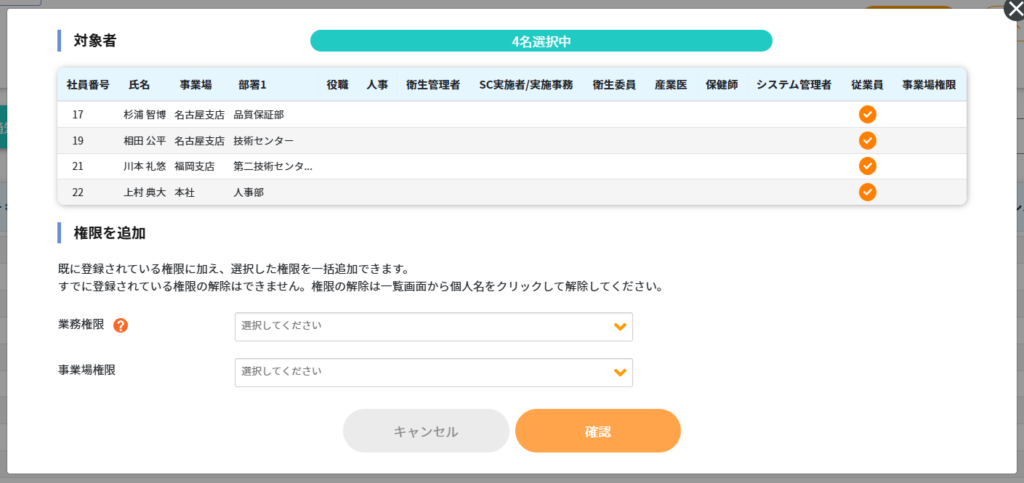Click the システム管理者 column header
Viewport: 1024px width, 483px height.
pos(793,85)
